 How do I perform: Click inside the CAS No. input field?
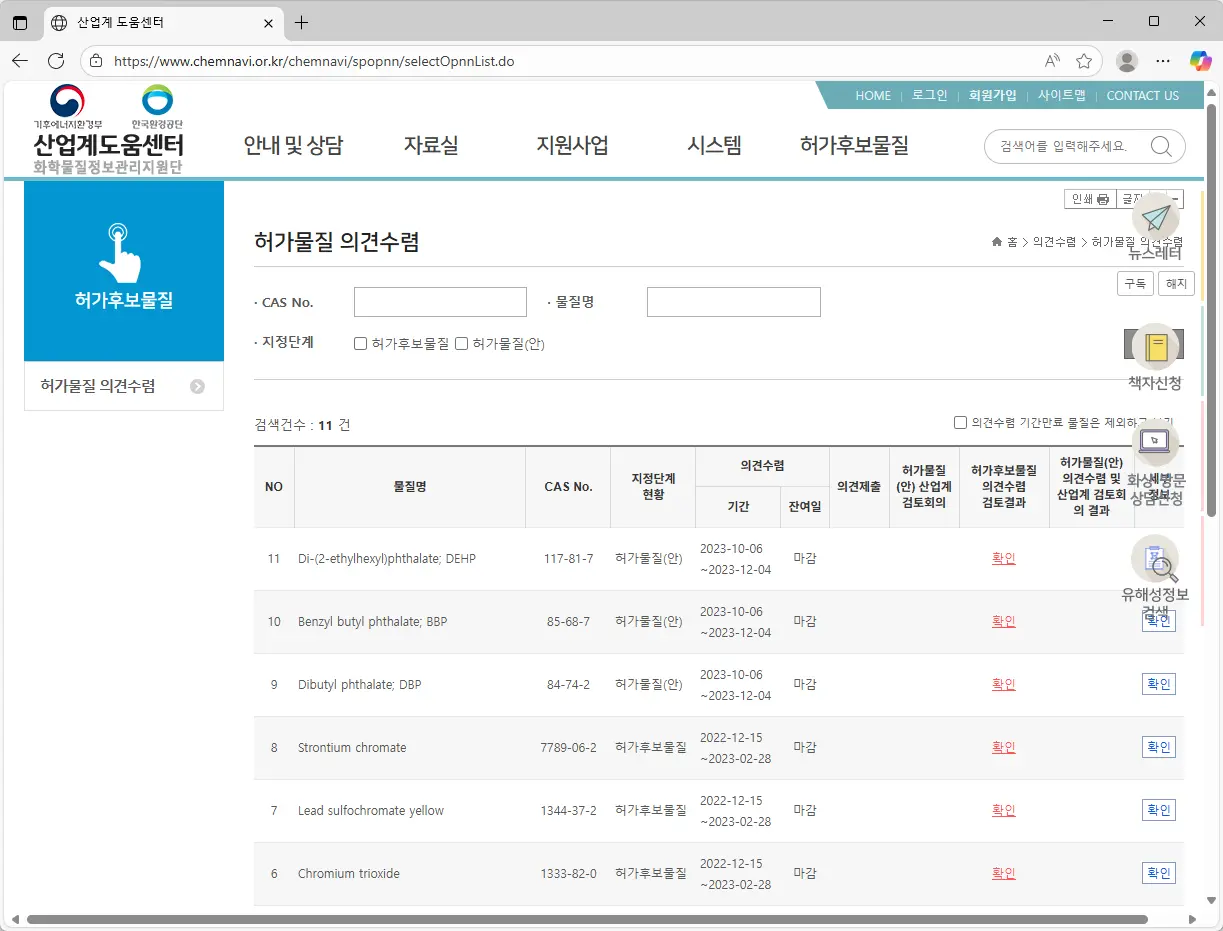[440, 301]
